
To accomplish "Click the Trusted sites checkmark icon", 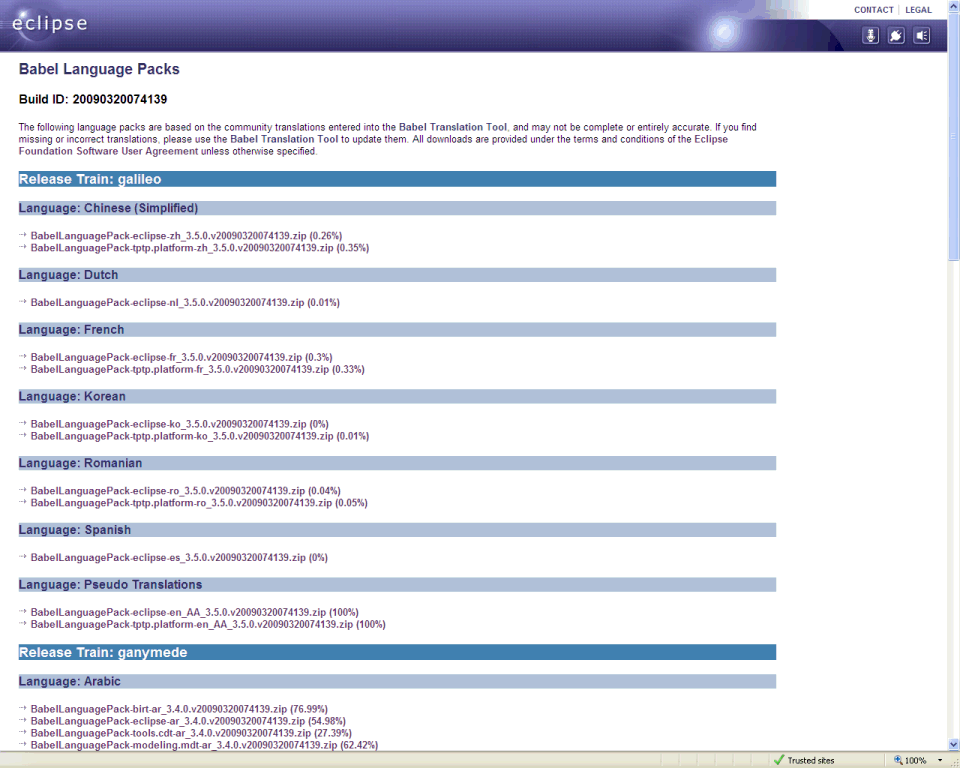I will [x=779, y=760].
